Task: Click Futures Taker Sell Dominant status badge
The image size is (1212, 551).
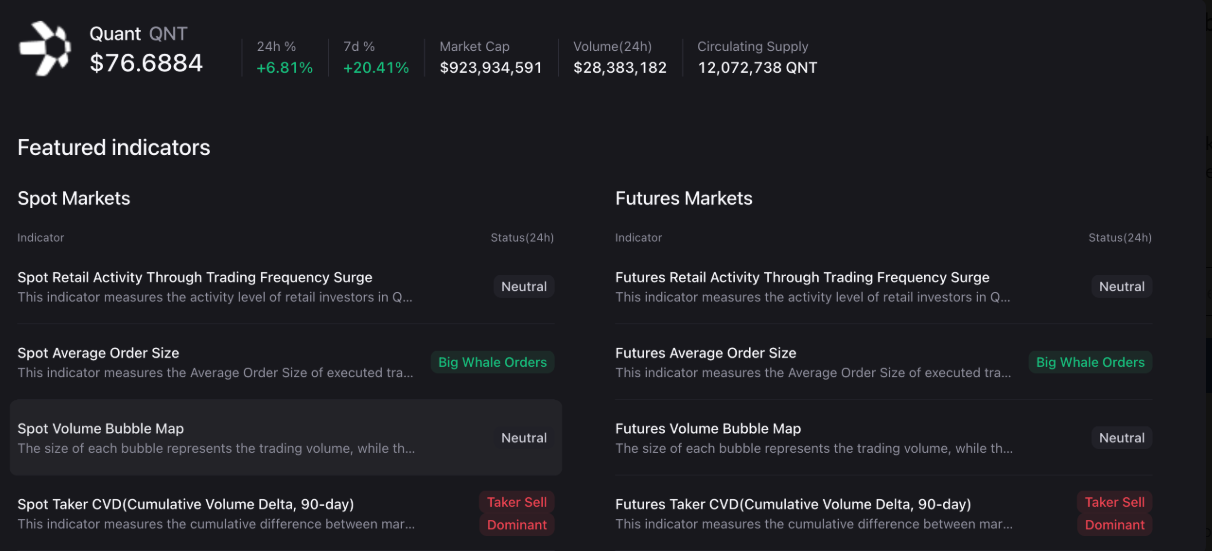Action: 1115,513
